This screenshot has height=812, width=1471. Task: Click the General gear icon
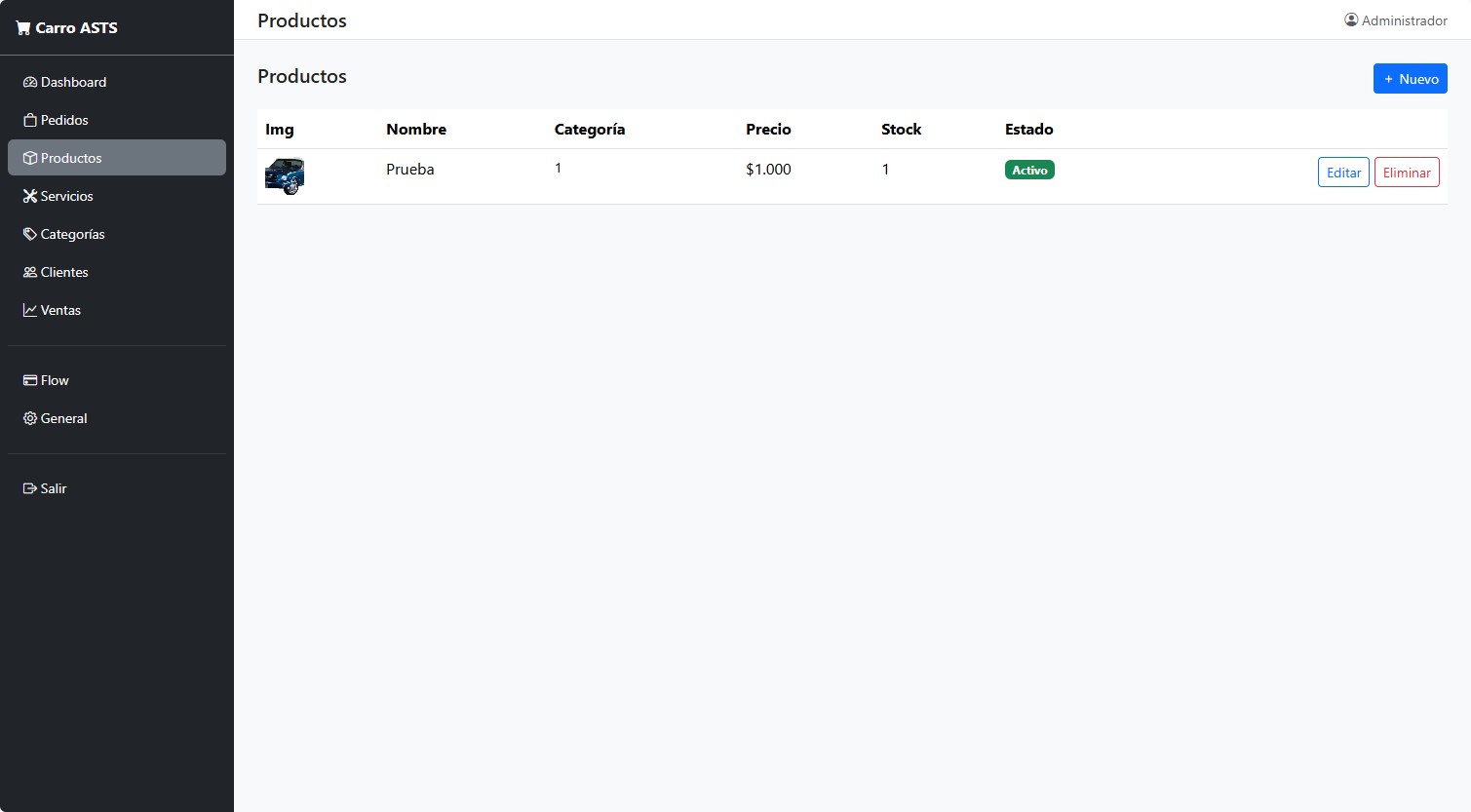[30, 418]
